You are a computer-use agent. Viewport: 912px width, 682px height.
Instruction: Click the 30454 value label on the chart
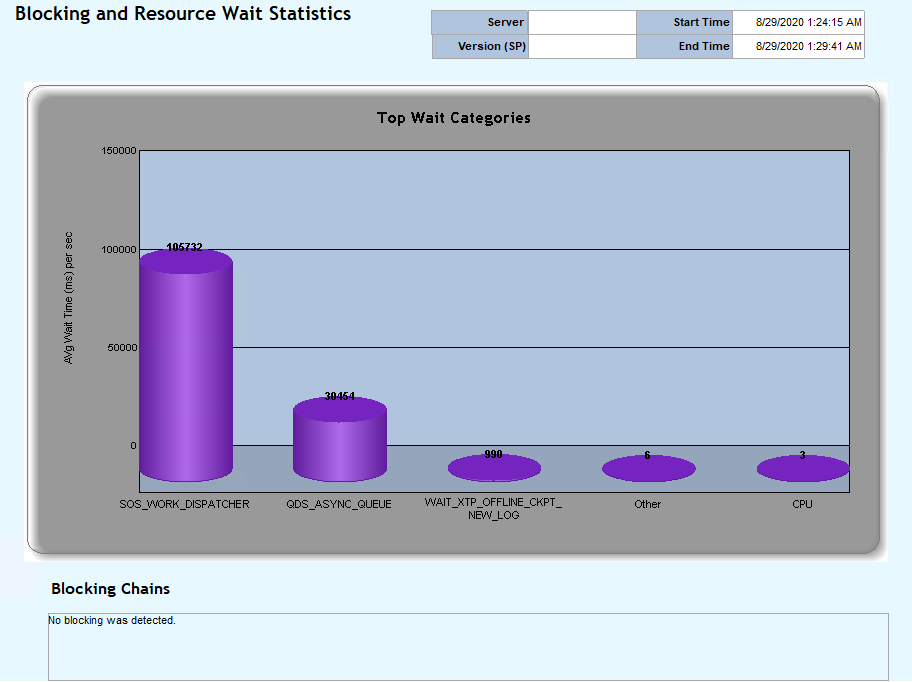pyautogui.click(x=342, y=396)
